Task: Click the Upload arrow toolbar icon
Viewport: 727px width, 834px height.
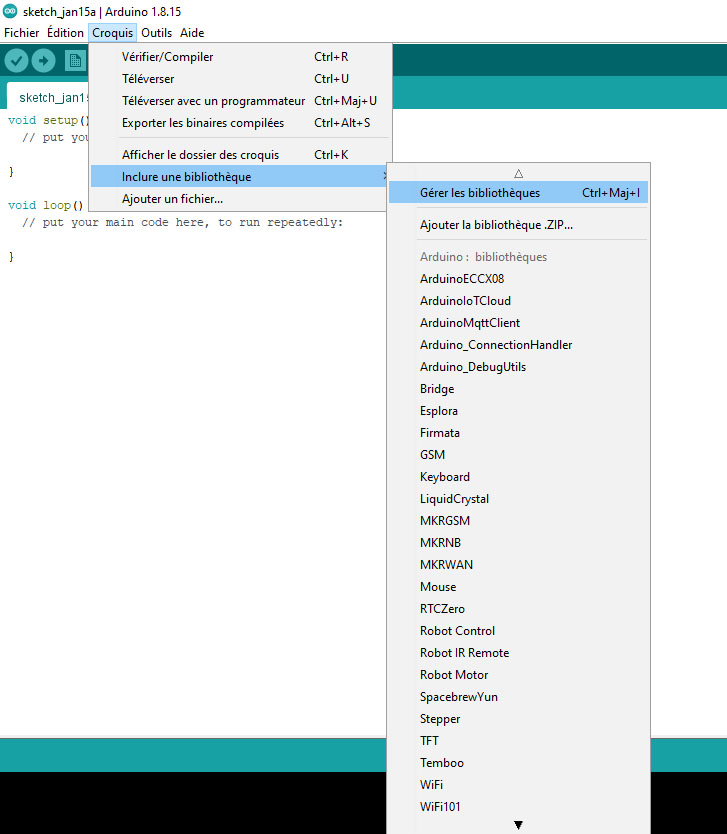Action: coord(44,61)
